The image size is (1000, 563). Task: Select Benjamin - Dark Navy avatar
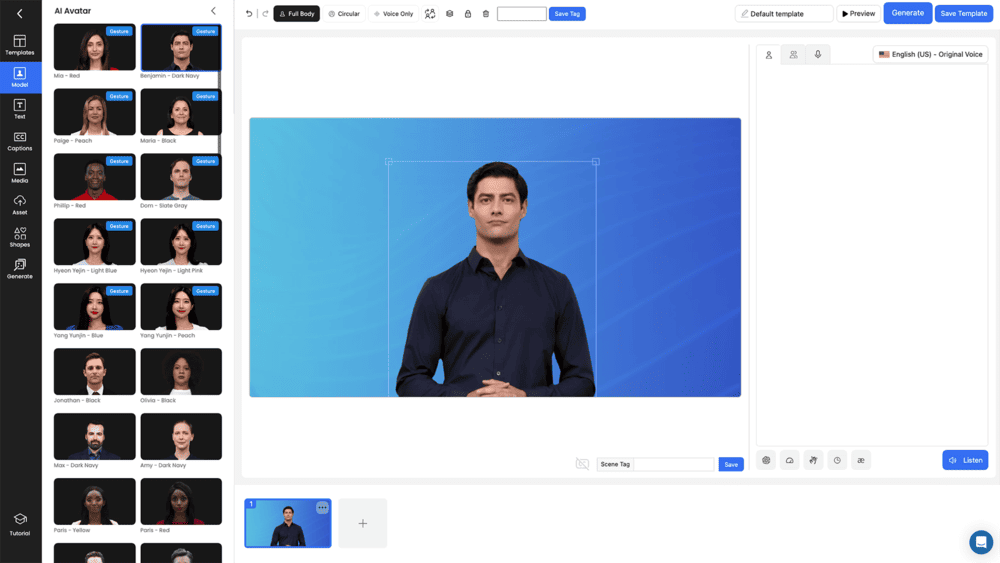pyautogui.click(x=181, y=47)
